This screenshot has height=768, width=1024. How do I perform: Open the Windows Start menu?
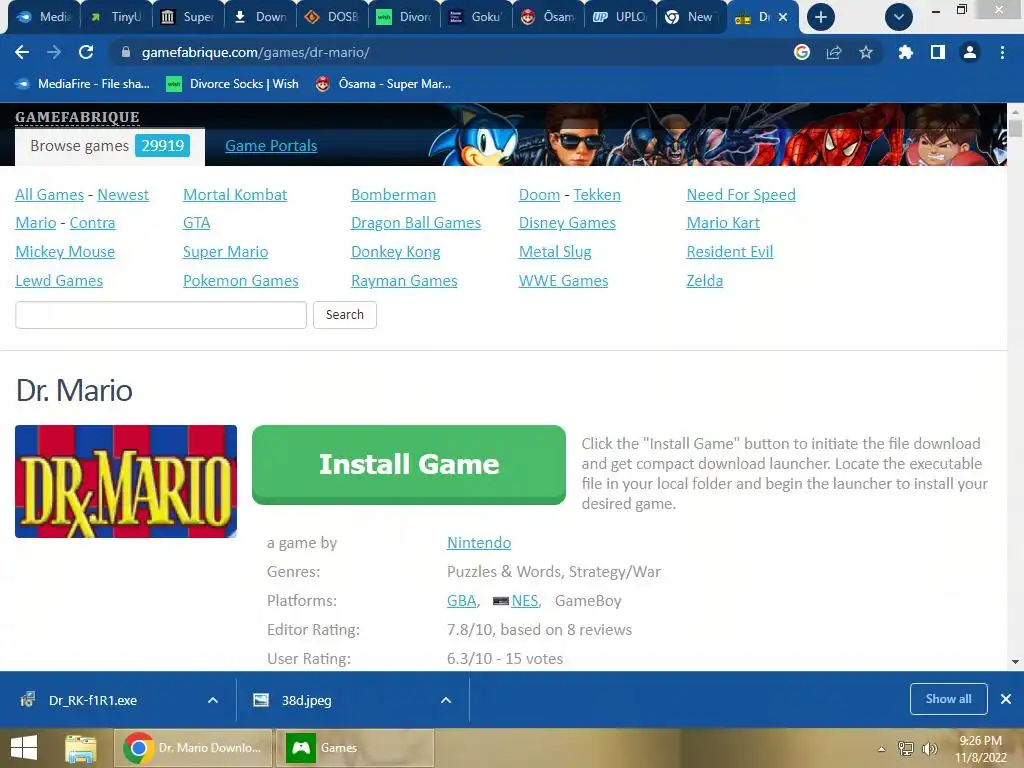click(24, 748)
